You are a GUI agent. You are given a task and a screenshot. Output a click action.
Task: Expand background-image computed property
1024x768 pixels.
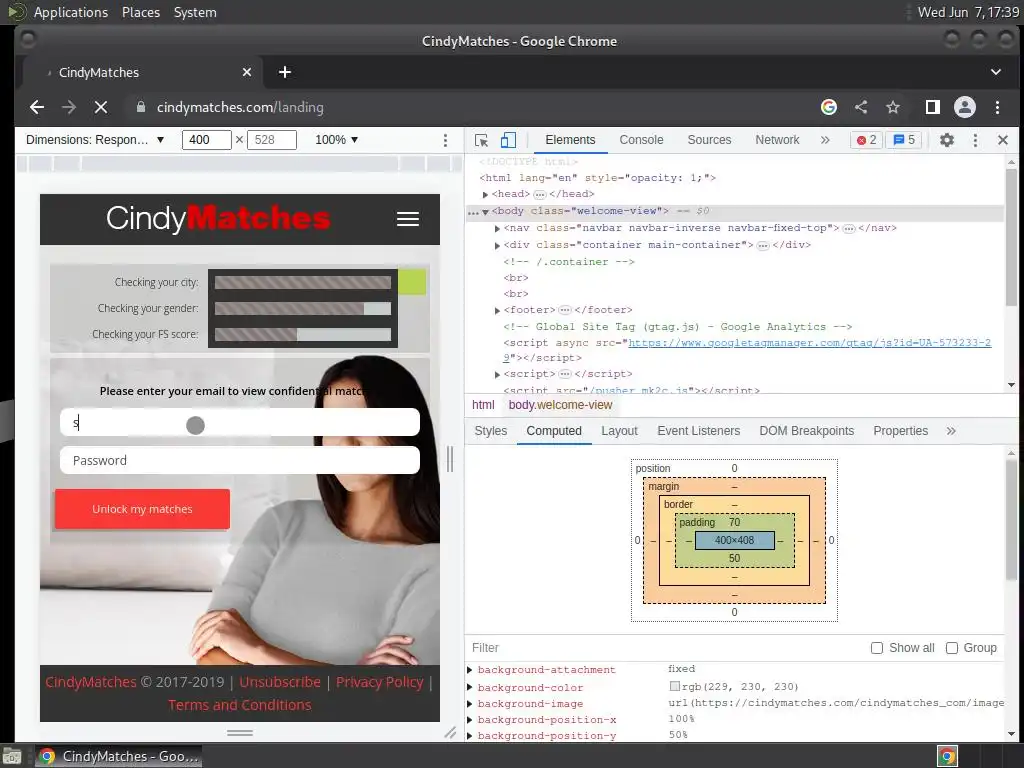tap(470, 703)
